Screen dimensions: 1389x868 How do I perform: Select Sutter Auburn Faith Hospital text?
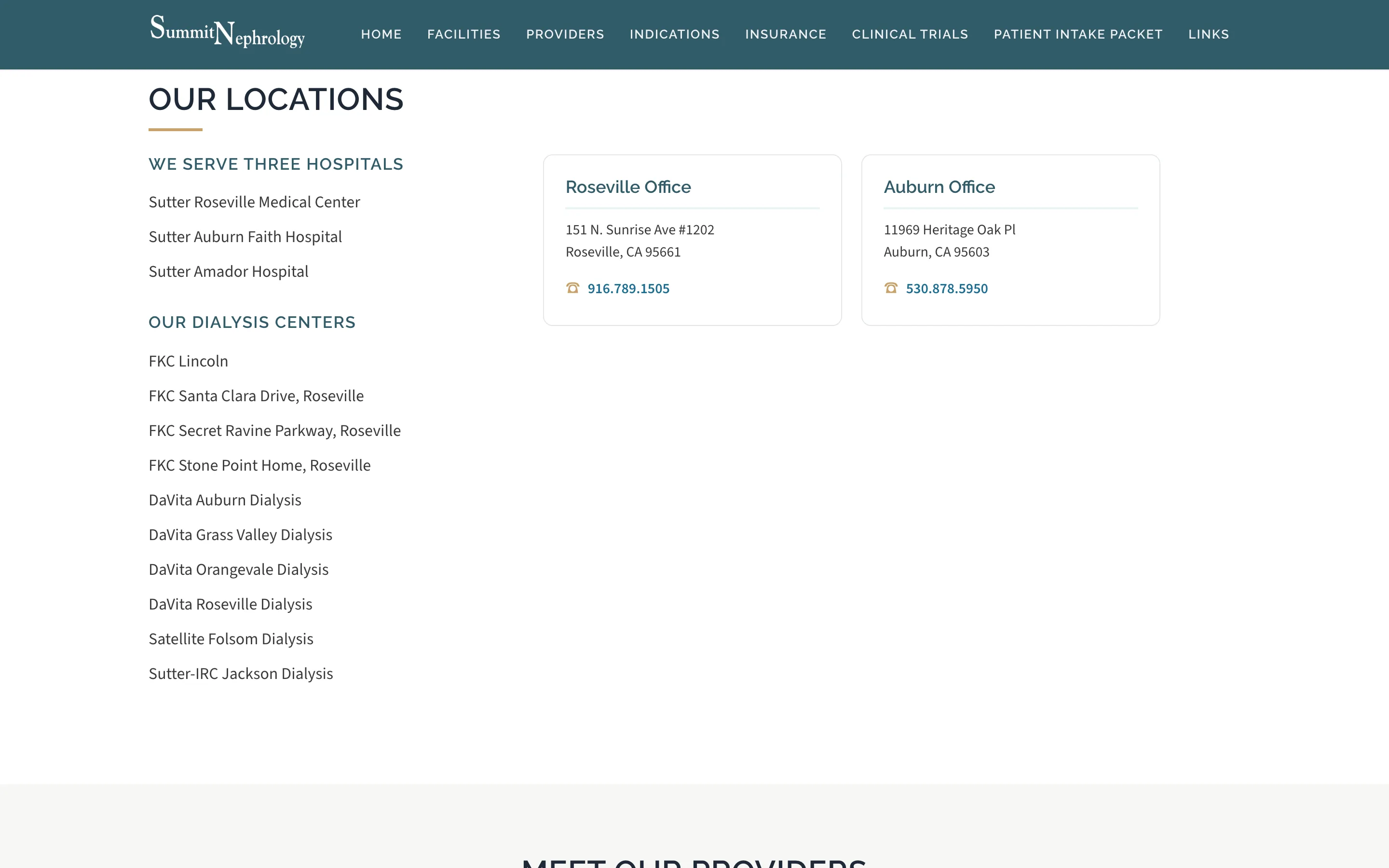click(245, 237)
